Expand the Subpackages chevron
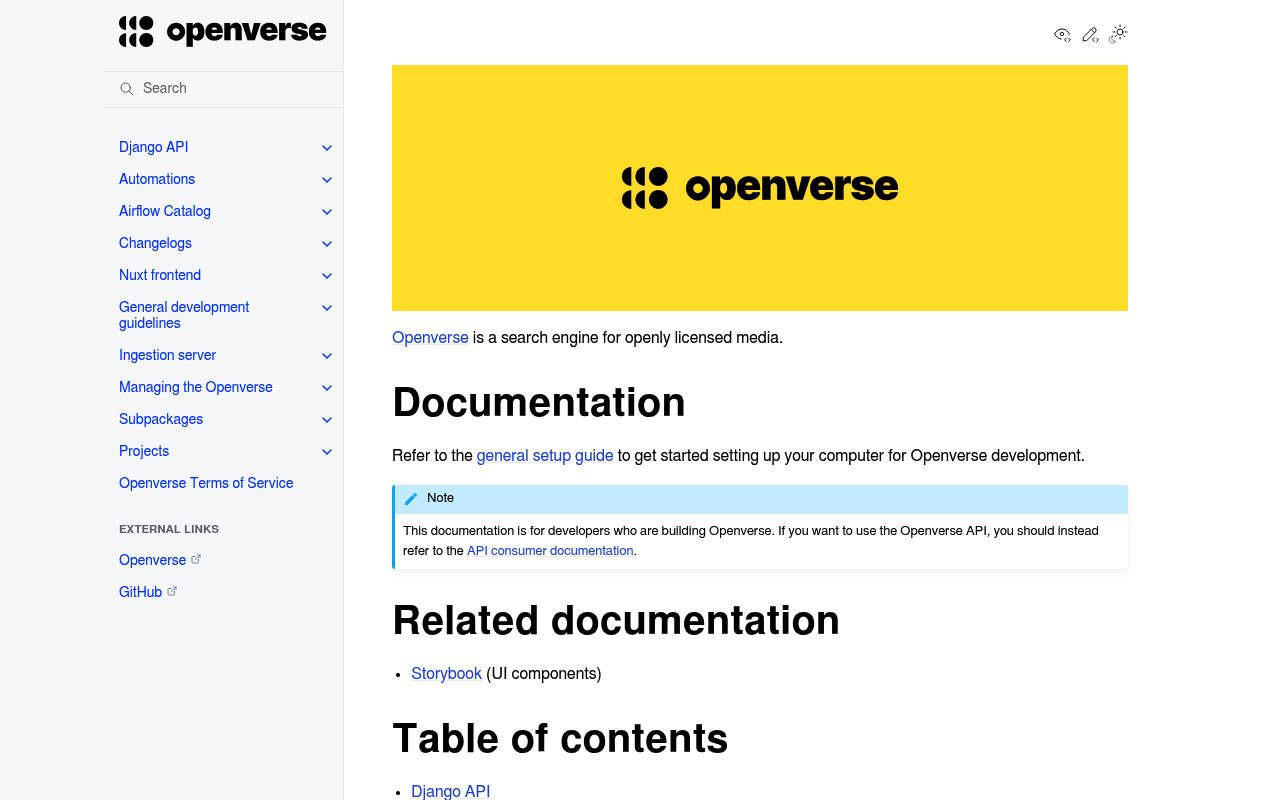 point(327,420)
